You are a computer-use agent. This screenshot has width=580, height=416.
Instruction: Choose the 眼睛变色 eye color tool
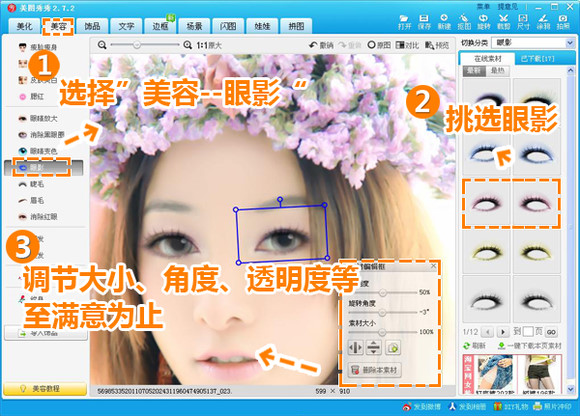coord(38,151)
